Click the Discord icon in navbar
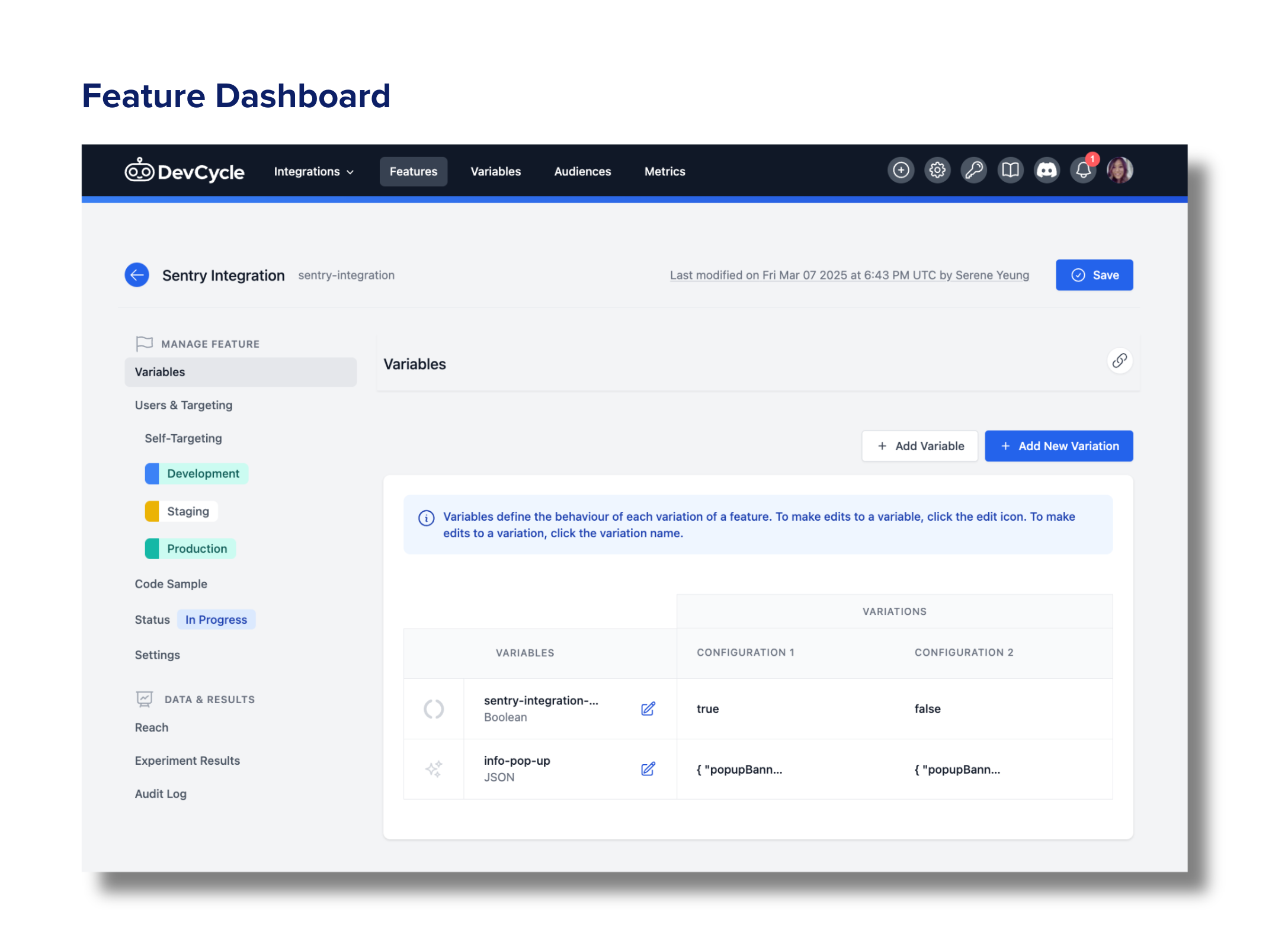The image size is (1288, 949). (x=1046, y=171)
